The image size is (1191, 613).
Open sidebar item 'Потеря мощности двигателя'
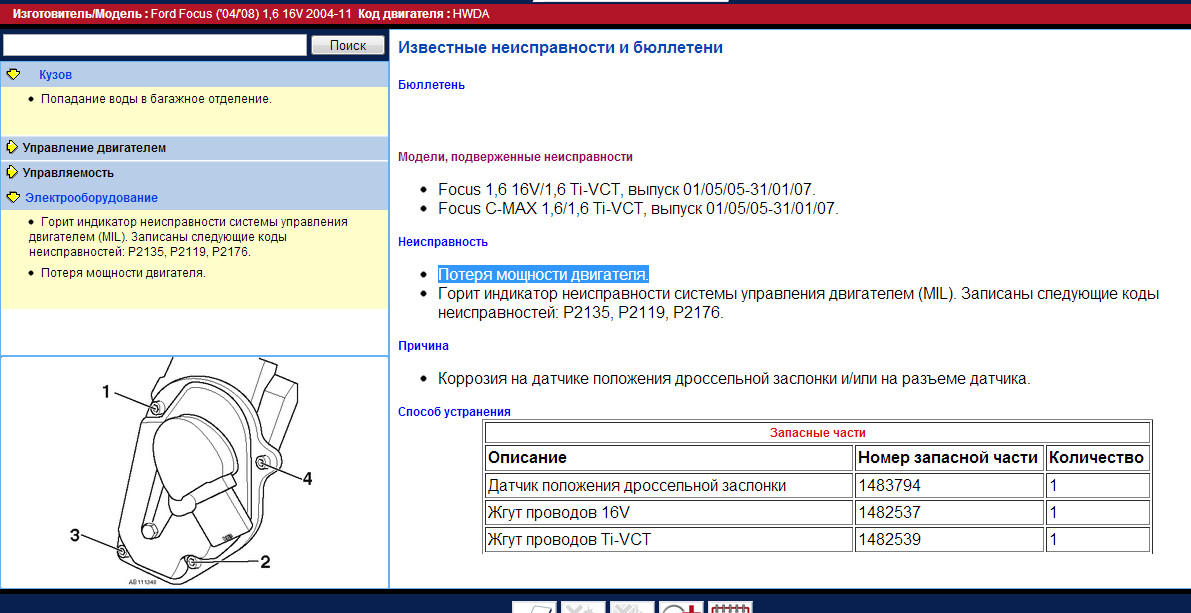pos(123,272)
